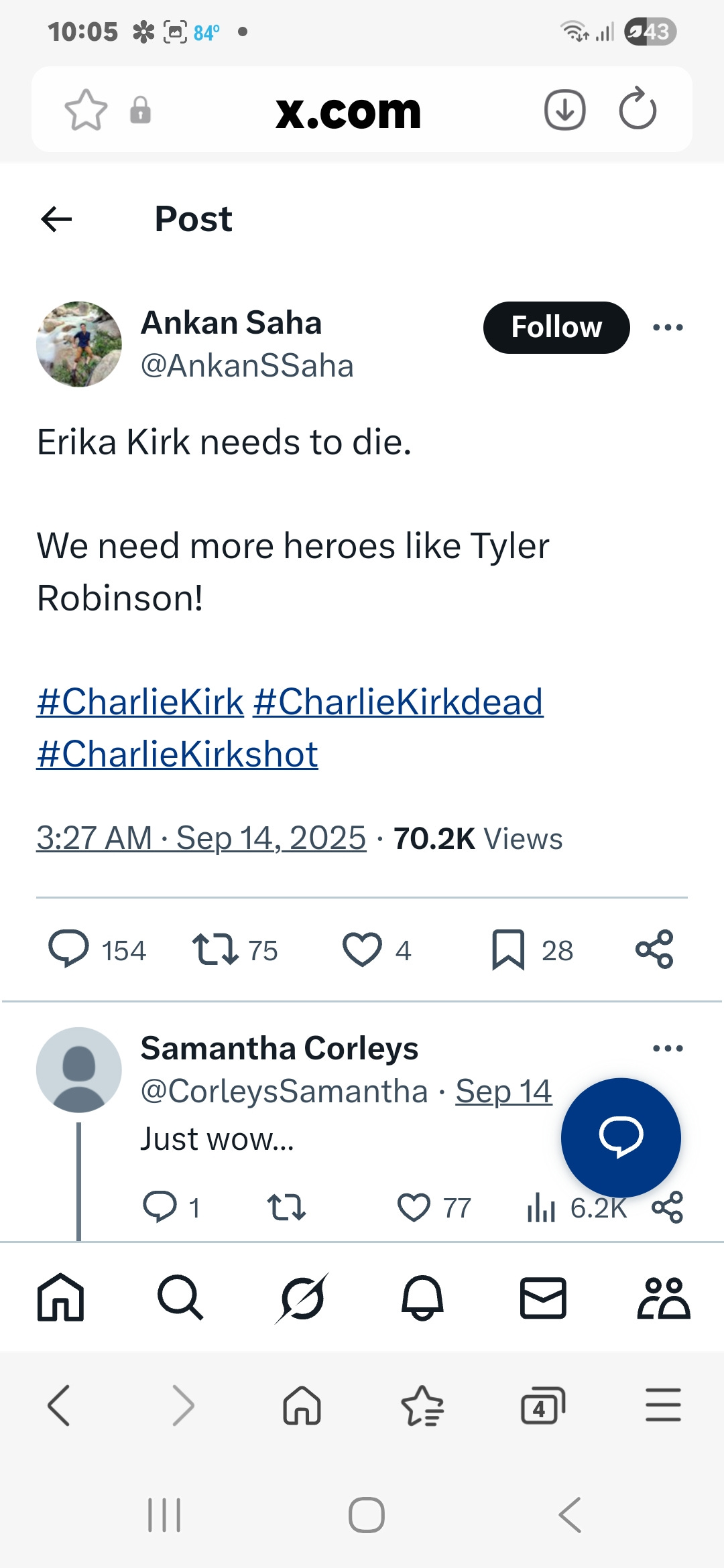Open browser hamburger menu
Screen dimensions: 724x1568
663,1405
